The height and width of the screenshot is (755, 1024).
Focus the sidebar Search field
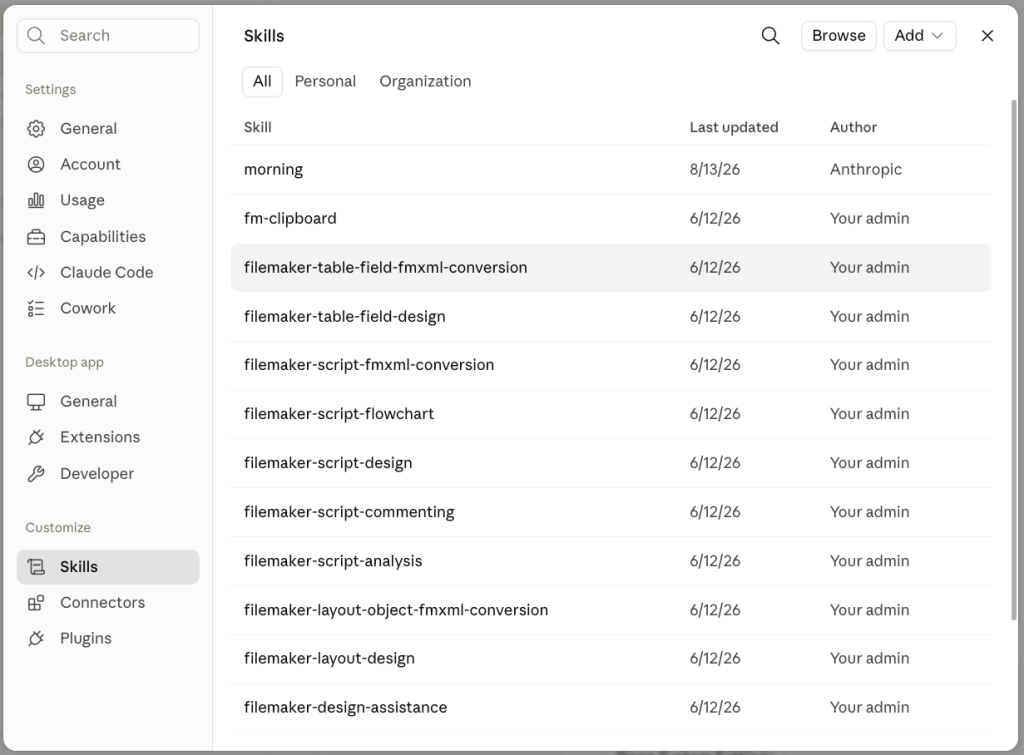point(108,35)
